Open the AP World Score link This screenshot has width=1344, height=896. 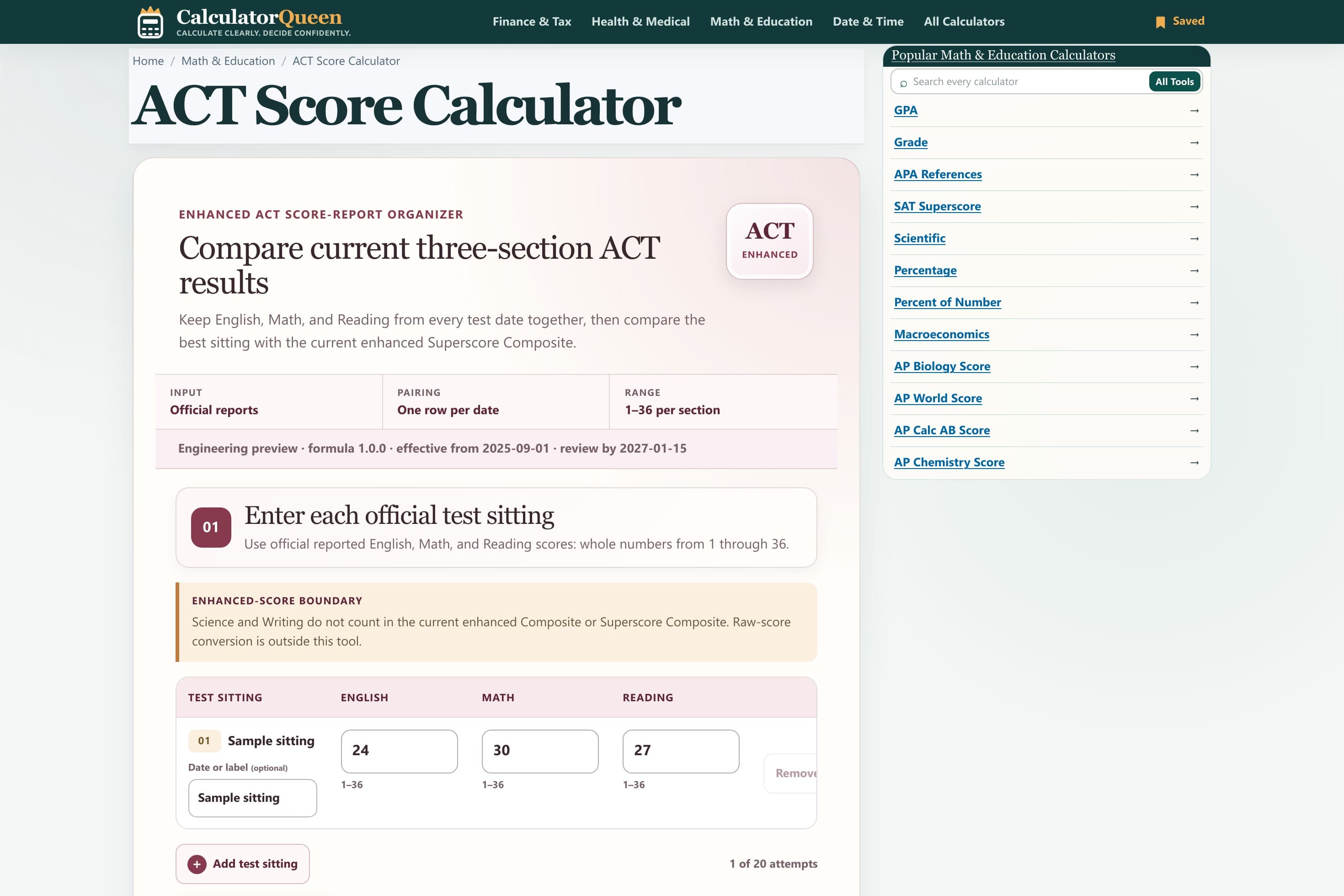pyautogui.click(x=938, y=398)
